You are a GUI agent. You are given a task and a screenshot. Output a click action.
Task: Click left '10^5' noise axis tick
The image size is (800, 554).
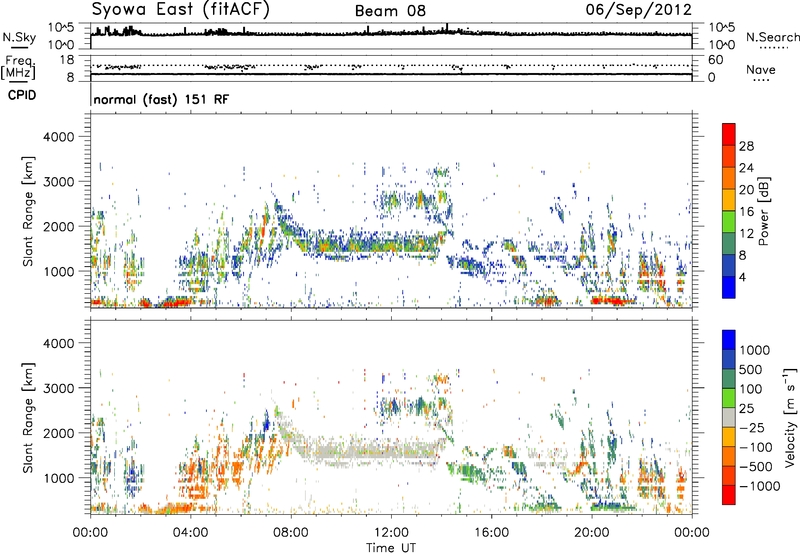point(61,28)
